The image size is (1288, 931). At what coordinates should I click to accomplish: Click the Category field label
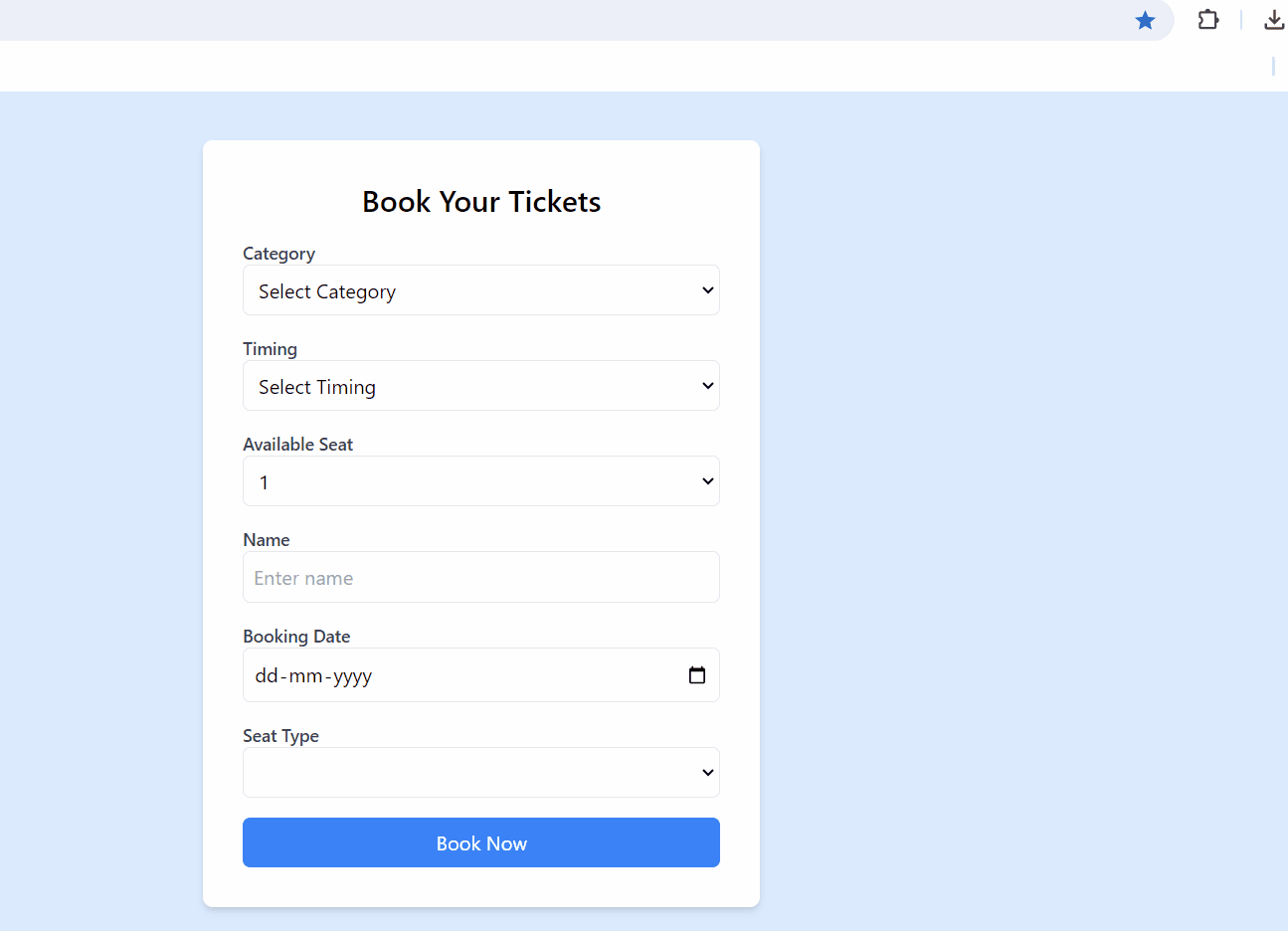278,254
